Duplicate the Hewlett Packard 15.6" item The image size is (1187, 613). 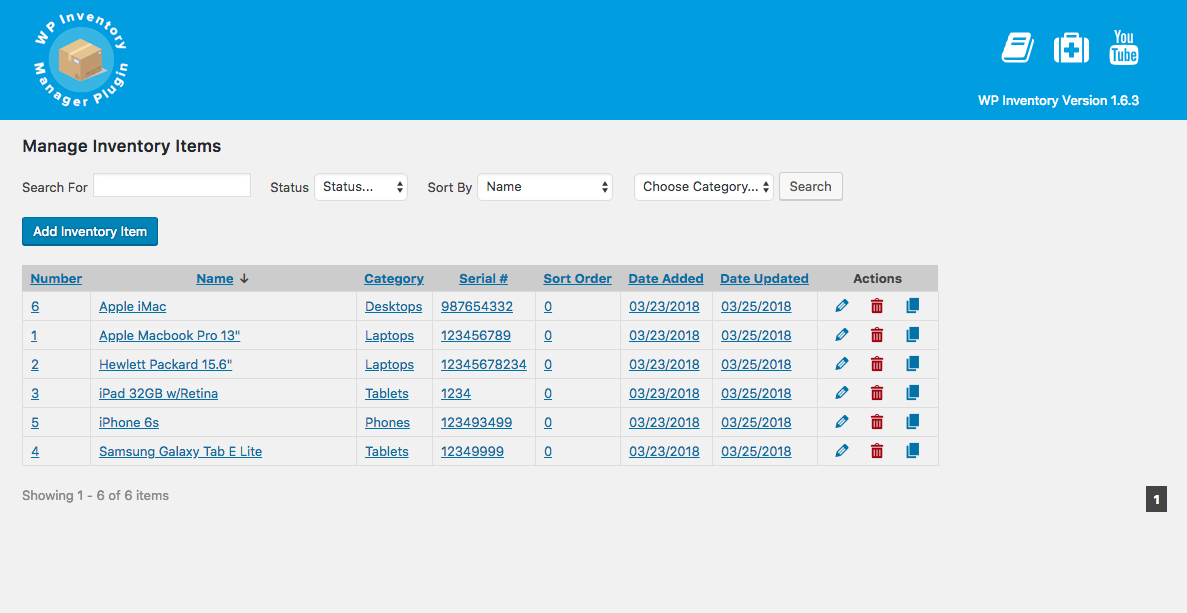coord(912,364)
